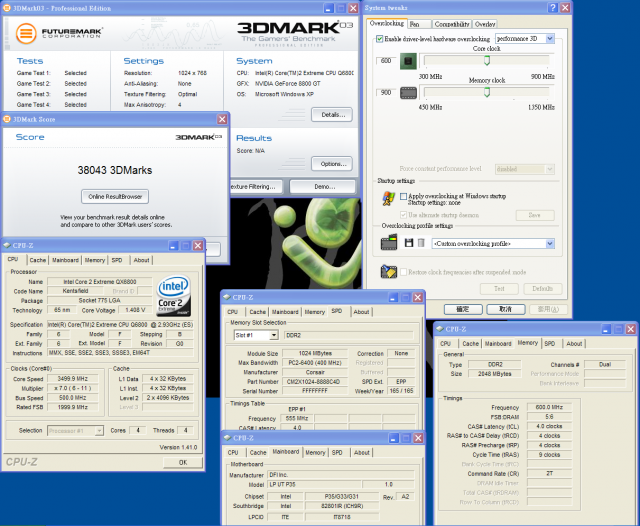Open the performance 3D dropdown
The height and width of the screenshot is (526, 640).
coord(549,39)
